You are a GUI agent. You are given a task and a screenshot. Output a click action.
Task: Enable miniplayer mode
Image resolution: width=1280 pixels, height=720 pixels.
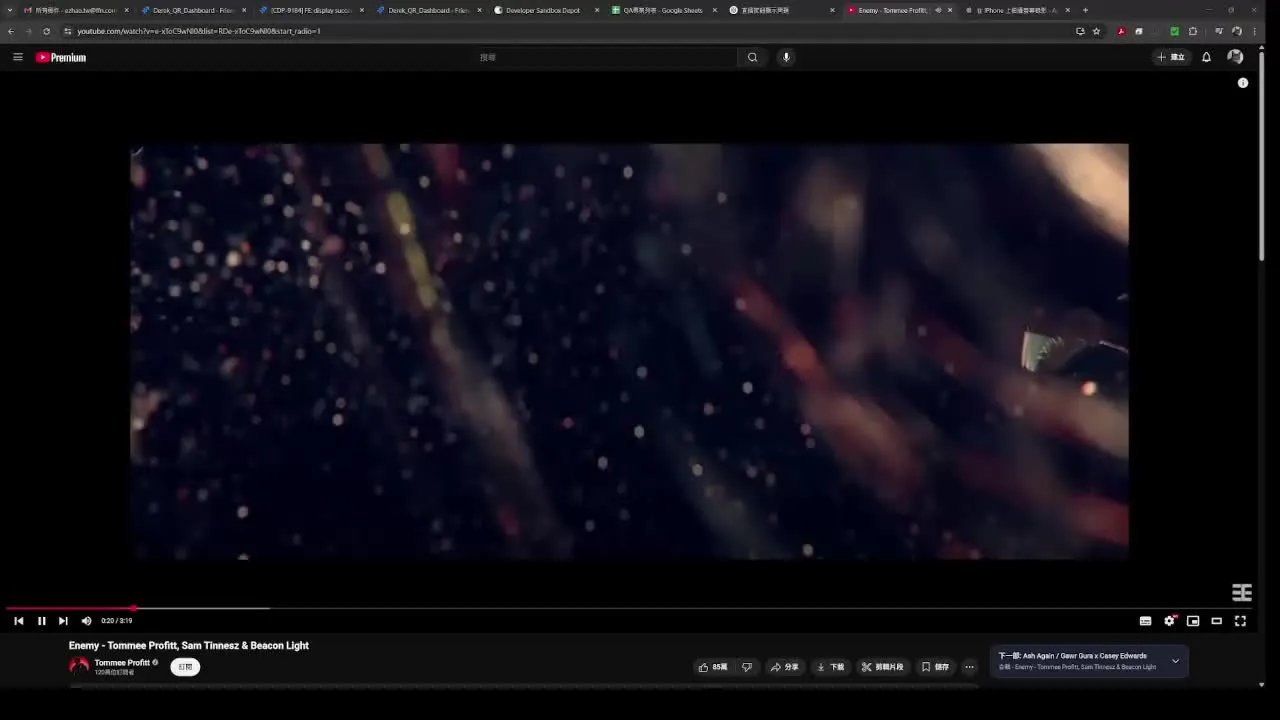(x=1193, y=621)
